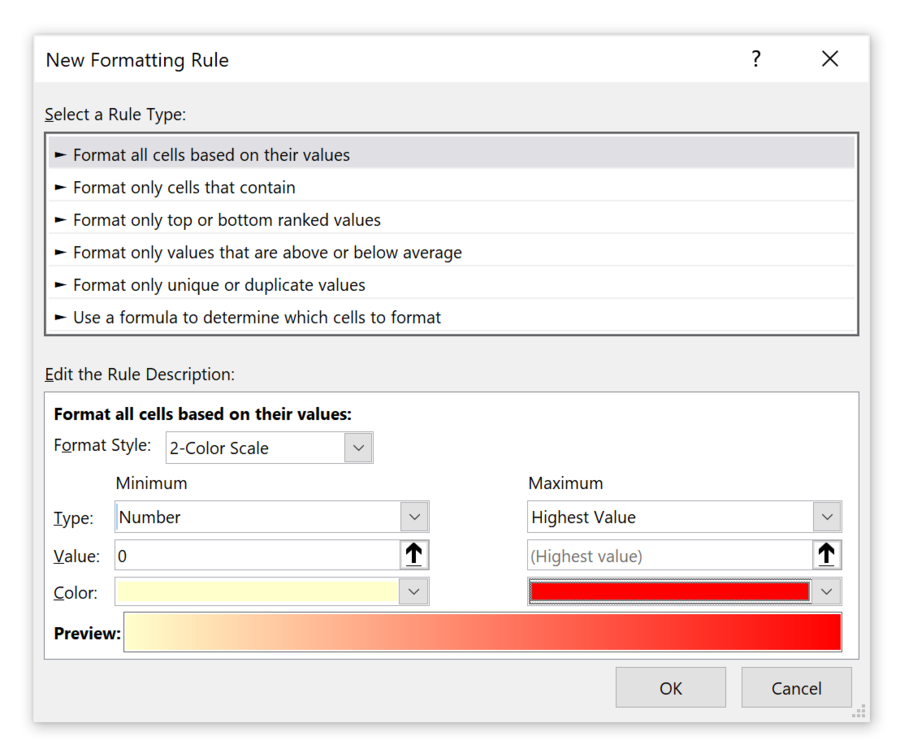This screenshot has height=749, width=900.
Task: Open the Maximum Color dropdown
Action: click(827, 591)
